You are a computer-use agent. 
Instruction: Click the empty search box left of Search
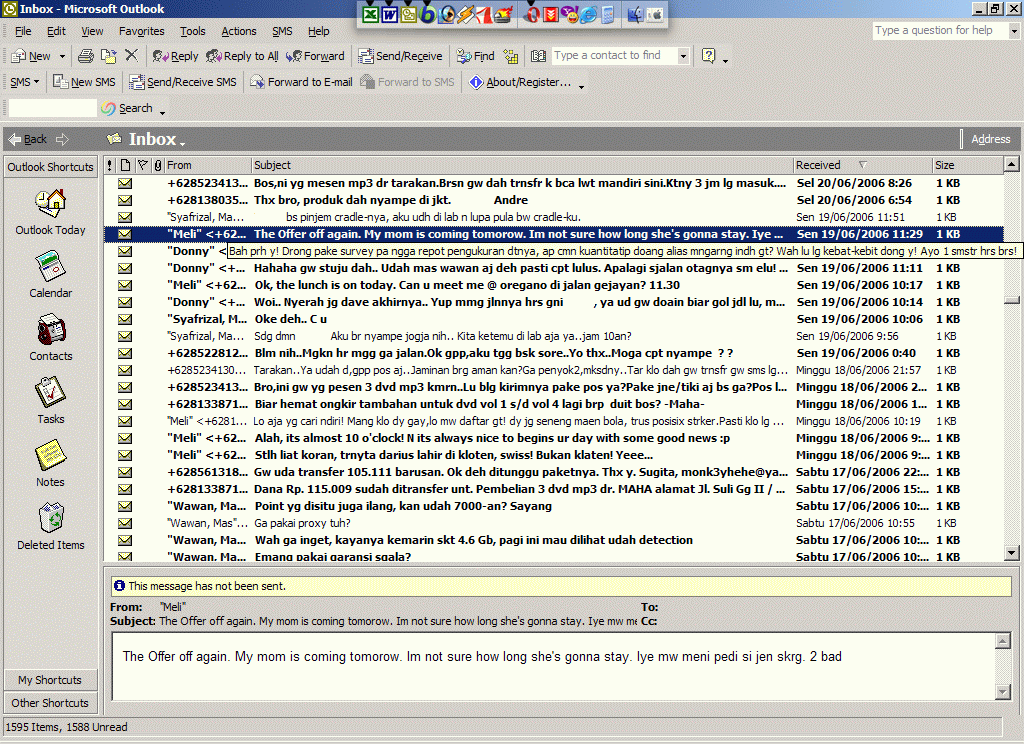52,108
